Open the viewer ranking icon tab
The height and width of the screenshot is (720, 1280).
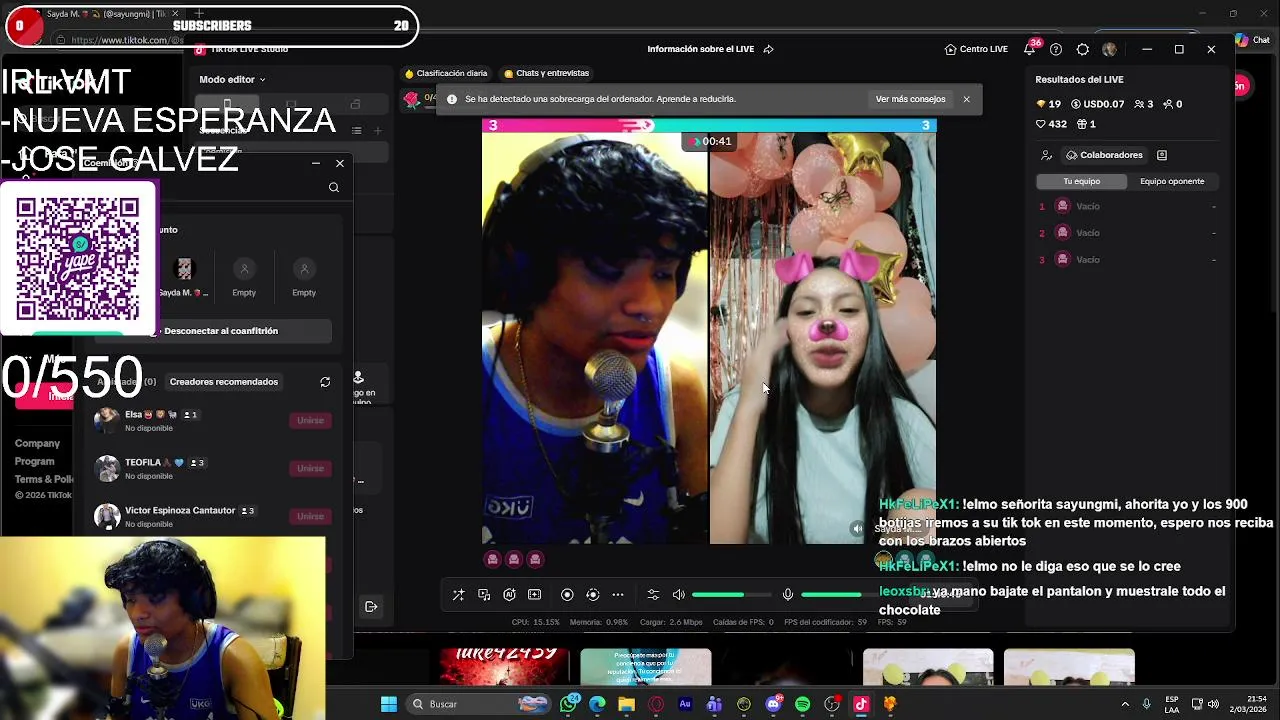point(1047,155)
